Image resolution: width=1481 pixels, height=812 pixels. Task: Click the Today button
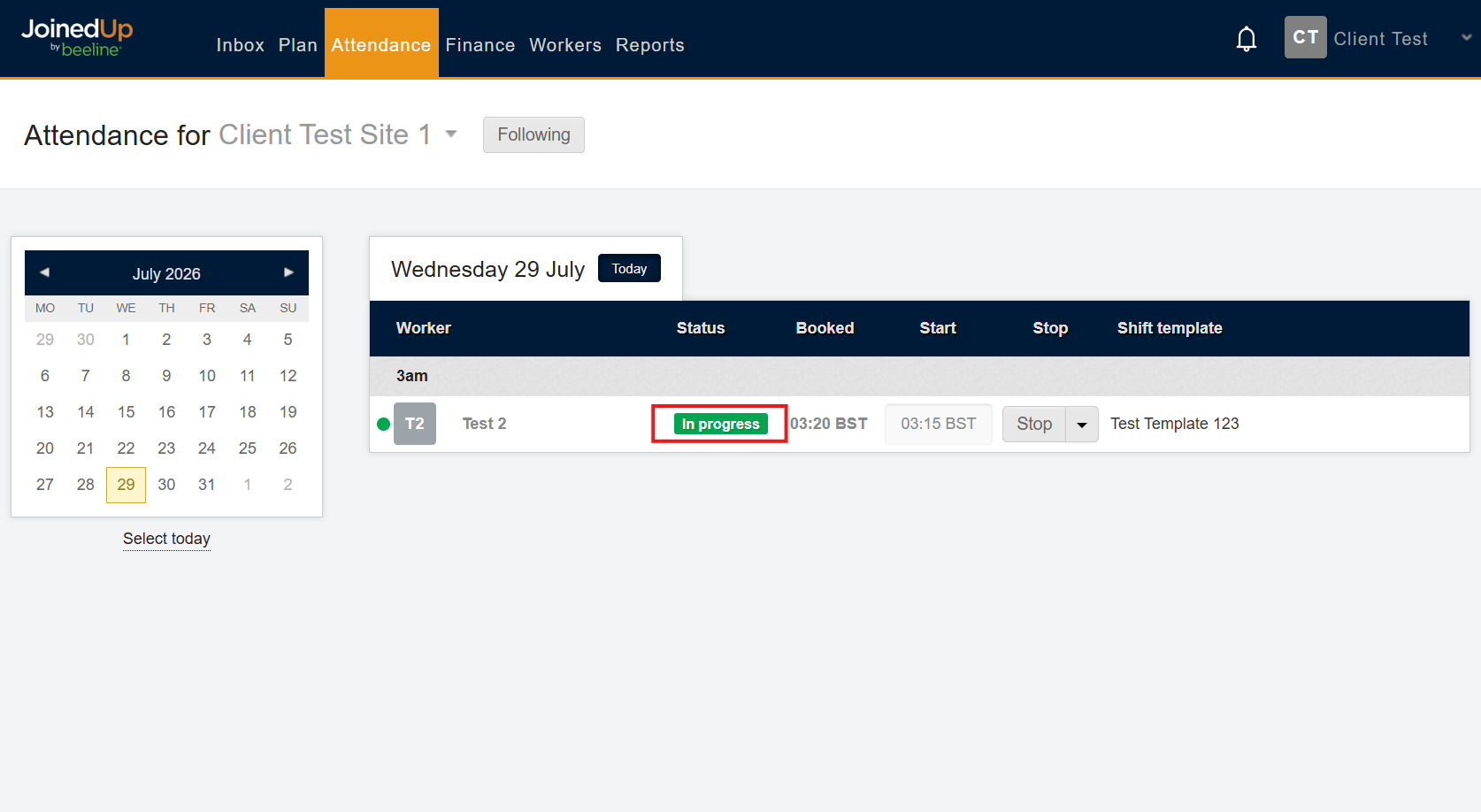[629, 268]
